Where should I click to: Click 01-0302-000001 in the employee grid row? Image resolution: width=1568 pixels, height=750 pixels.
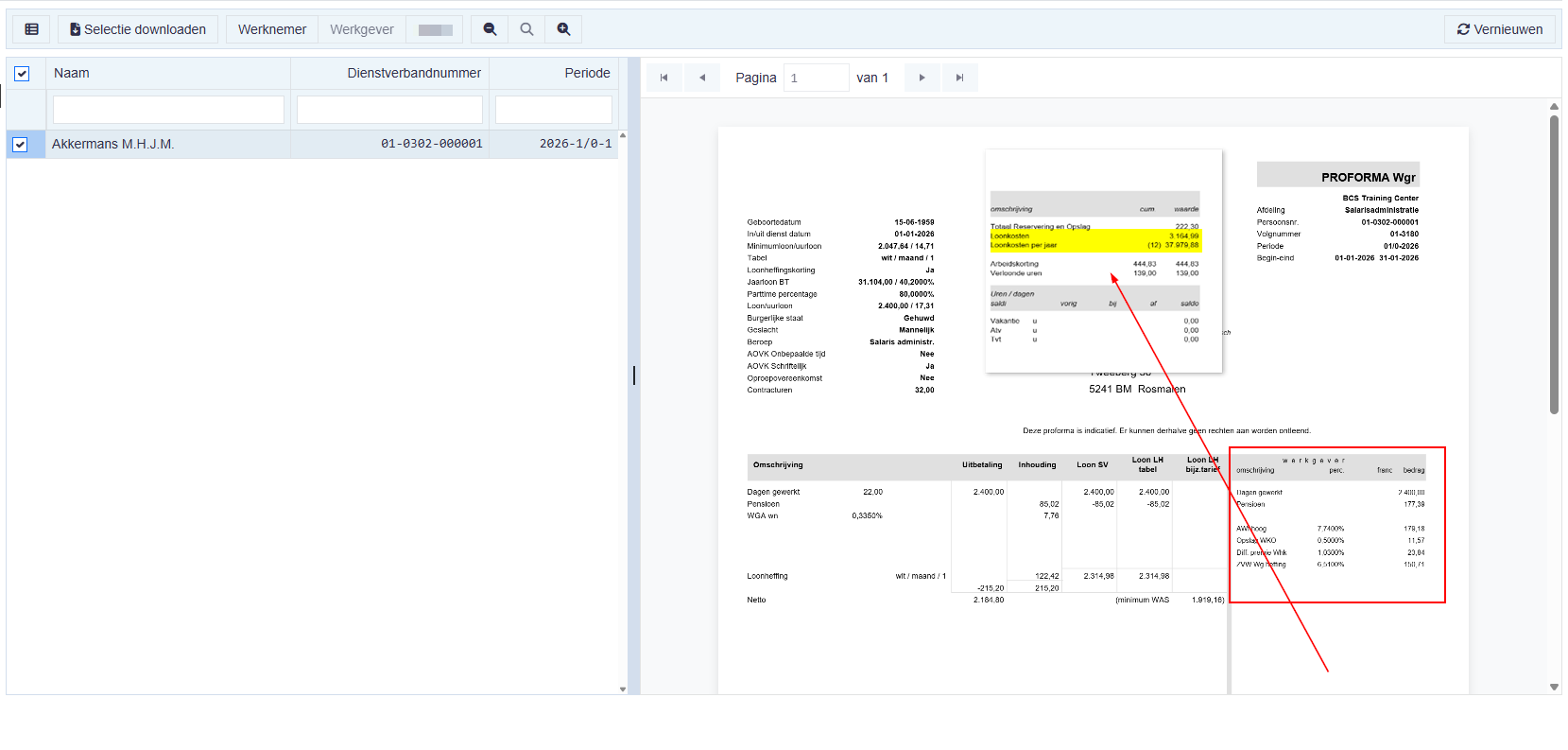432,144
